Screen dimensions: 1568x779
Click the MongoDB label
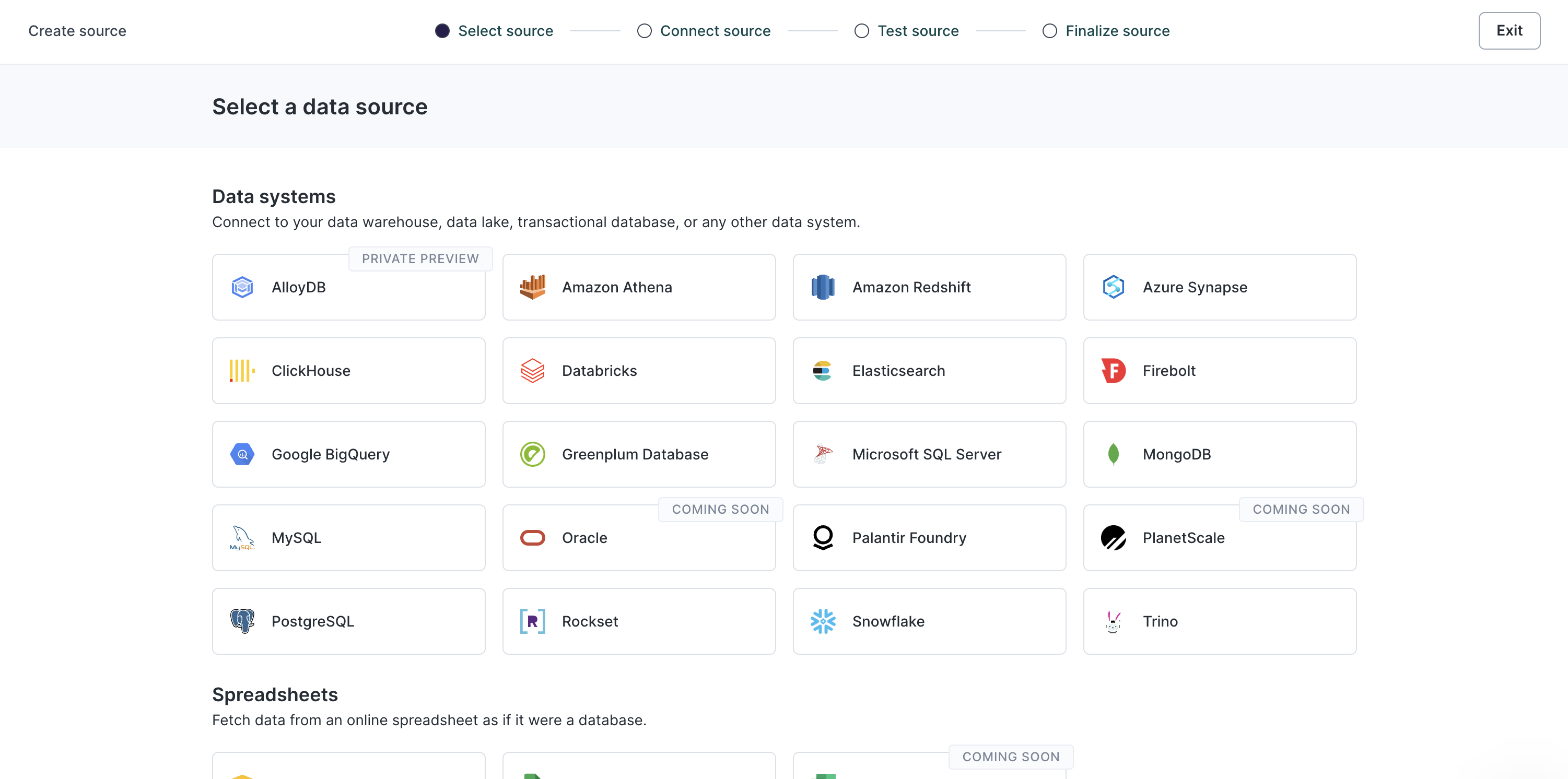coord(1177,454)
